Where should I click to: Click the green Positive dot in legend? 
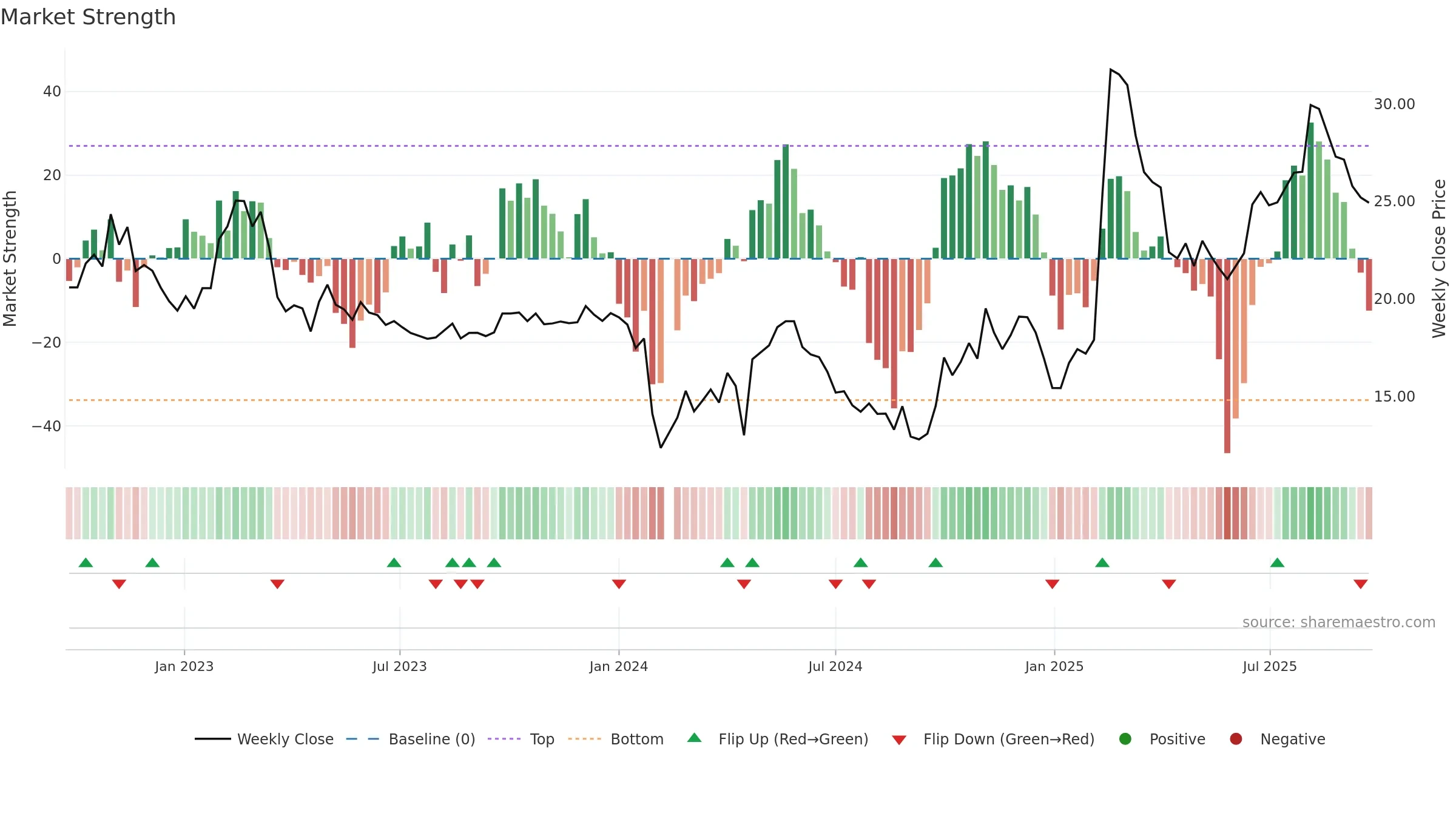pos(1125,739)
